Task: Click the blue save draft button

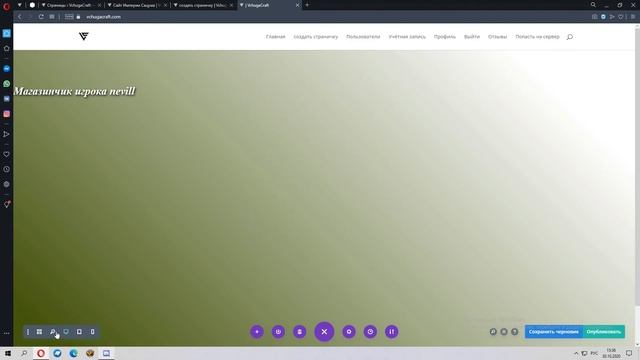Action: click(x=553, y=332)
